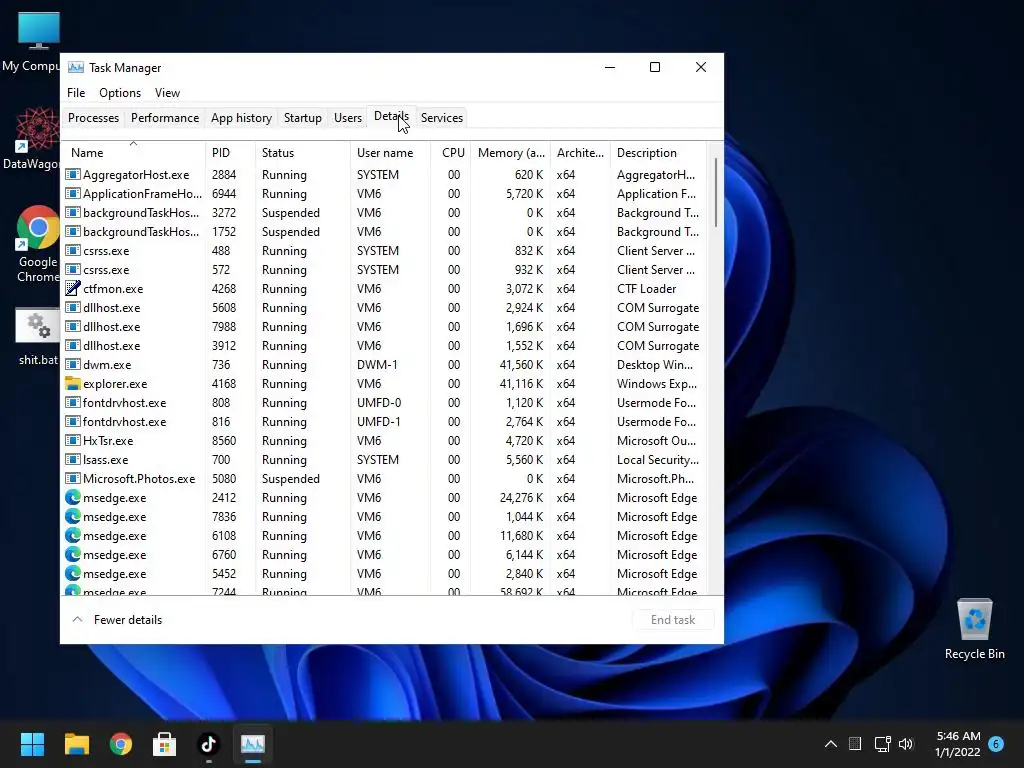Select the Google Chrome desktop shortcut
Screen dimensions: 1024x768
click(38, 244)
